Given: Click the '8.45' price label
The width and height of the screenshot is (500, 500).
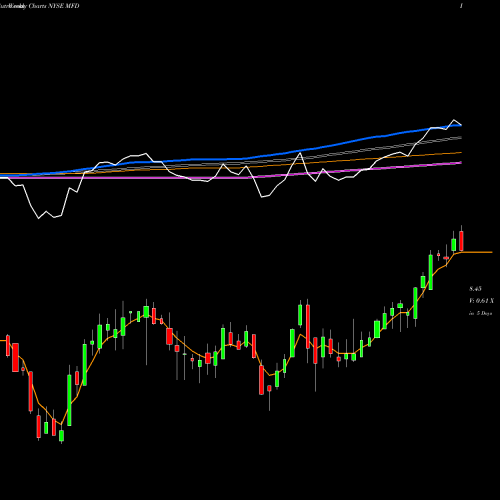Looking at the screenshot, I should pyautogui.click(x=475, y=289).
